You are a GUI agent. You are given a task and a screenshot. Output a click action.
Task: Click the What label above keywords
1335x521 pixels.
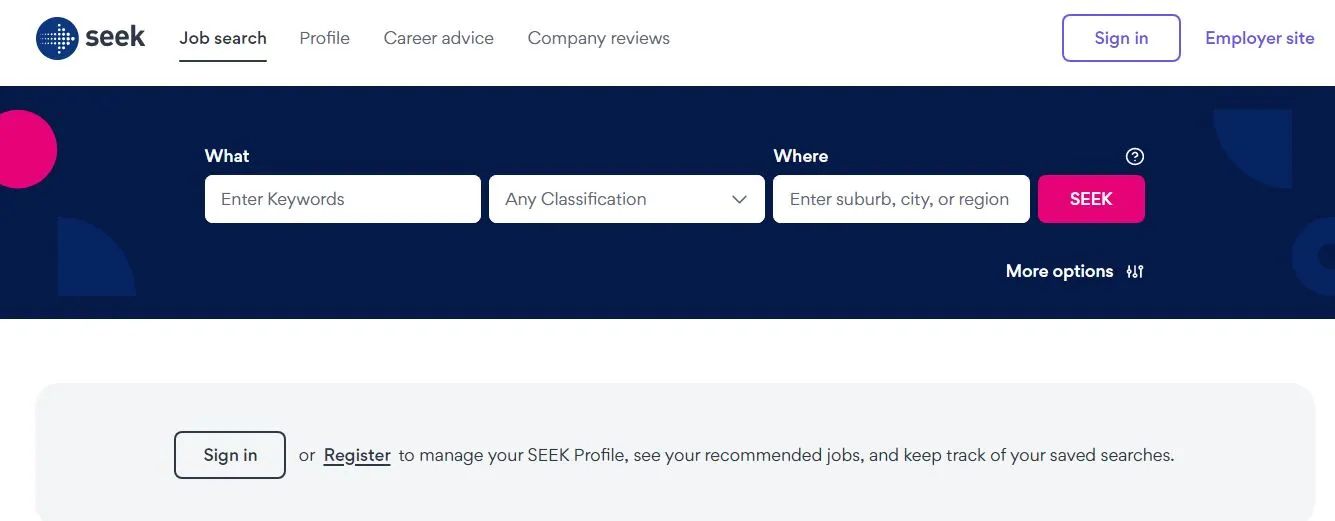227,156
